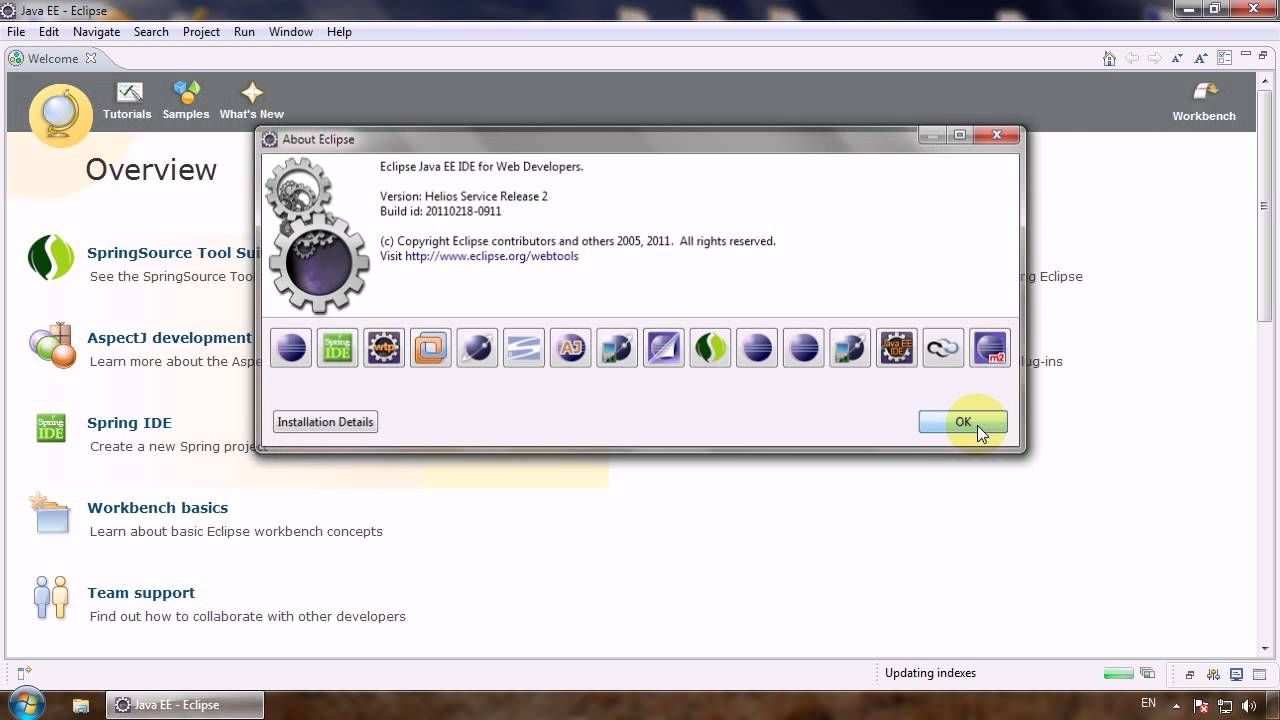Open the Workbench basics link
The width and height of the screenshot is (1280, 720).
coord(157,508)
